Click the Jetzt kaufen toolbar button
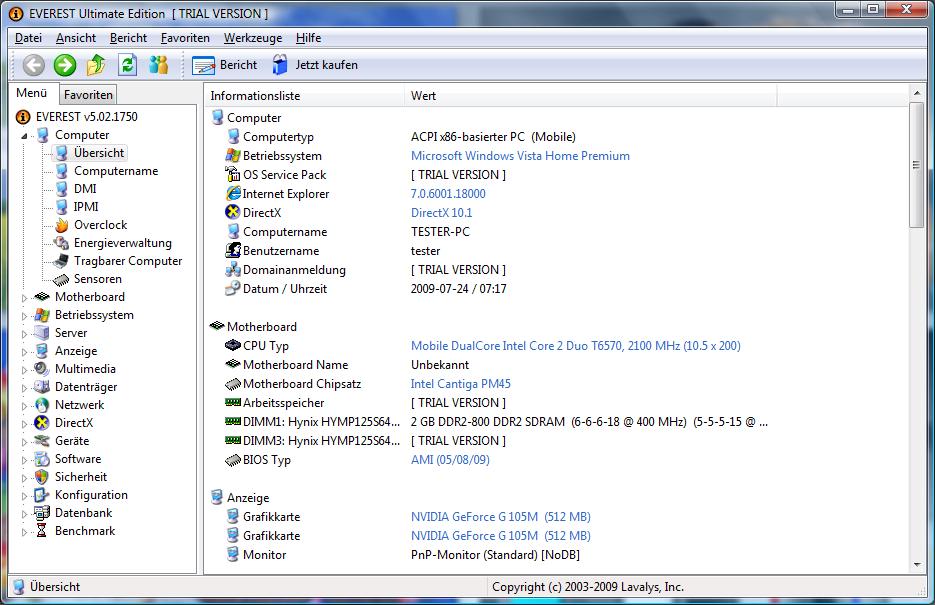 315,65
